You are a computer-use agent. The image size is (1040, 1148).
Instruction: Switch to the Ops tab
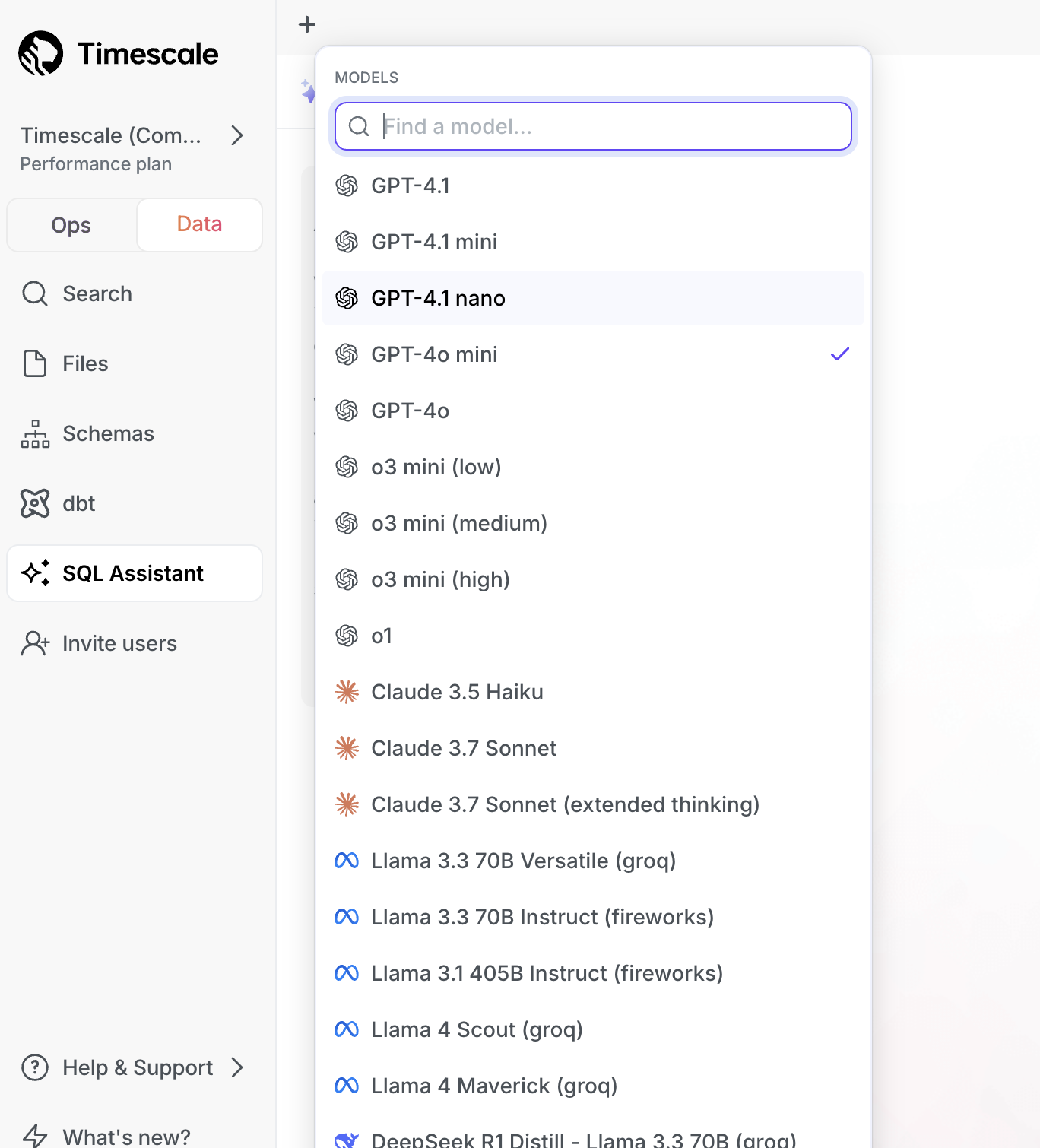click(71, 225)
